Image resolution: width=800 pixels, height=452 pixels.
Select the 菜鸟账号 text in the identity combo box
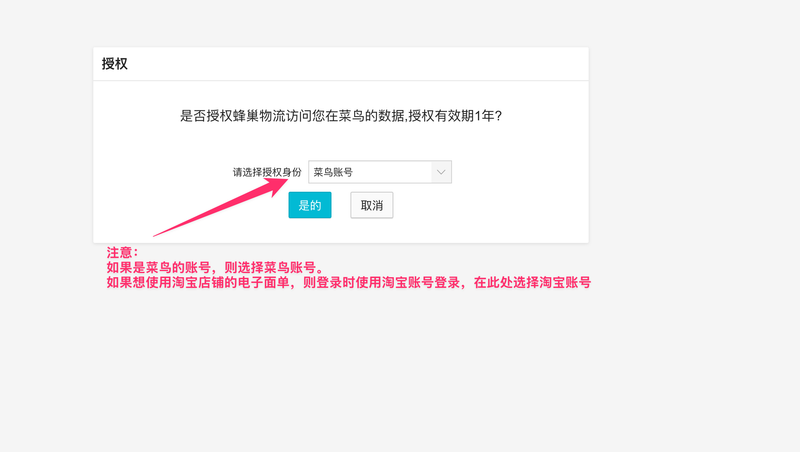pyautogui.click(x=333, y=172)
